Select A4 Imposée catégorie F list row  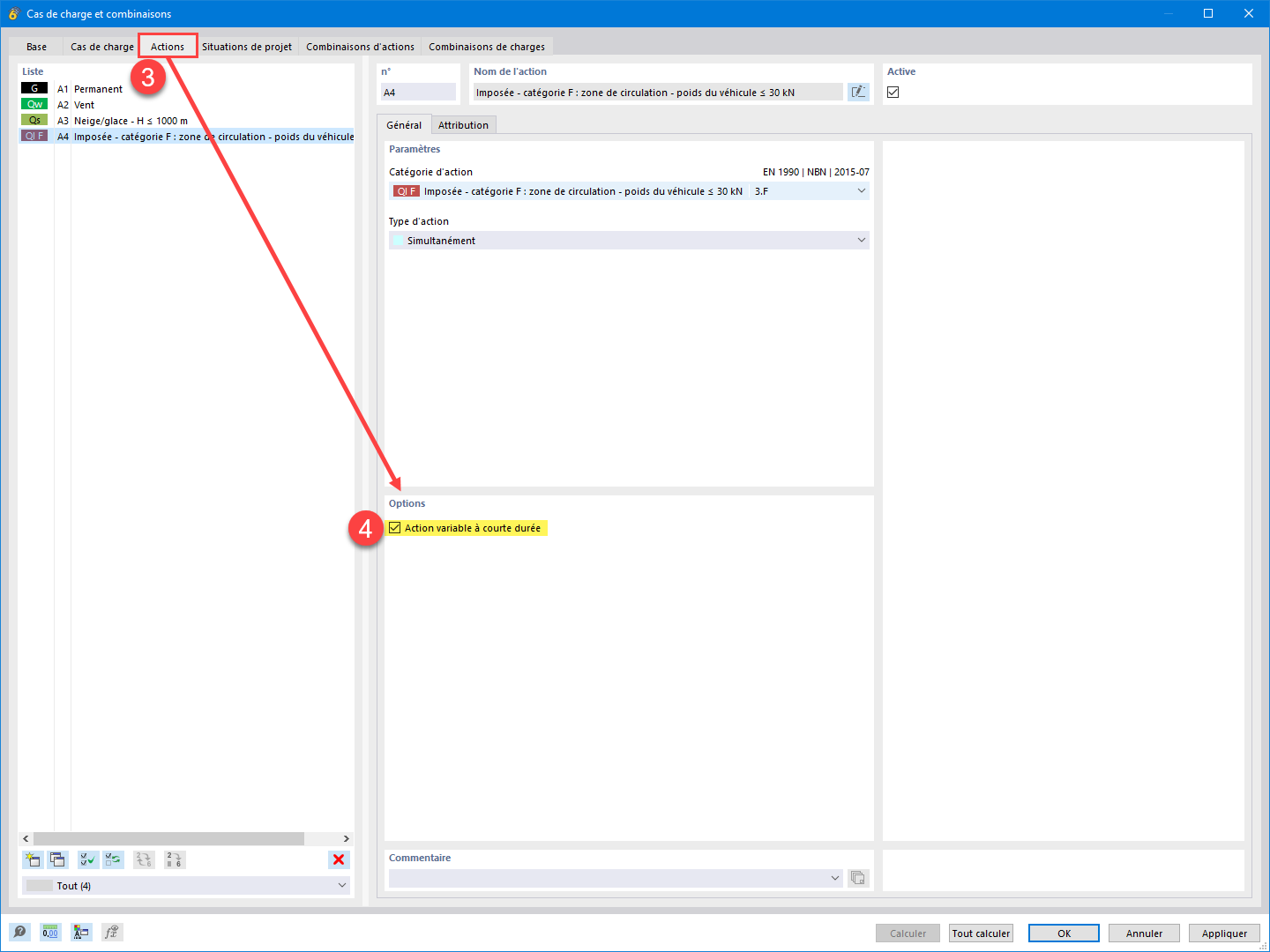(186, 137)
